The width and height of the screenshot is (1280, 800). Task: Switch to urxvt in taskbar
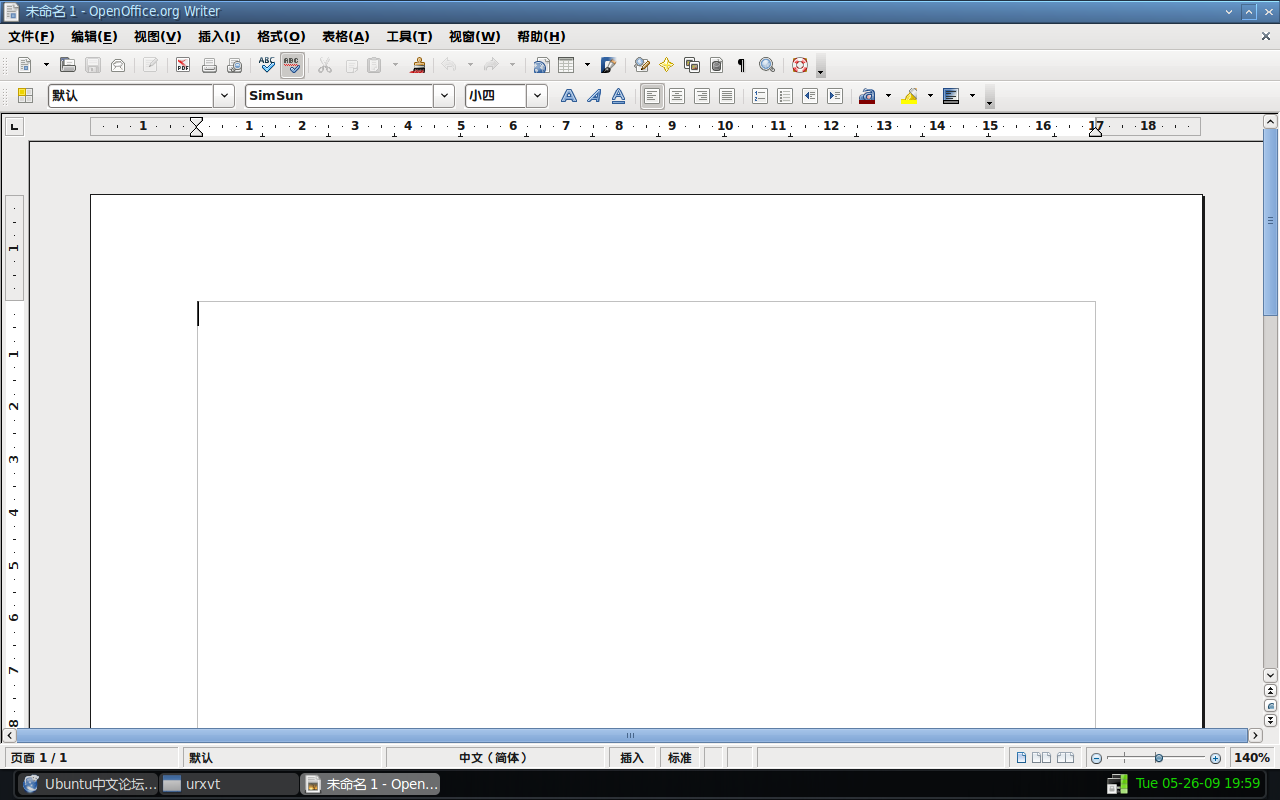click(229, 784)
